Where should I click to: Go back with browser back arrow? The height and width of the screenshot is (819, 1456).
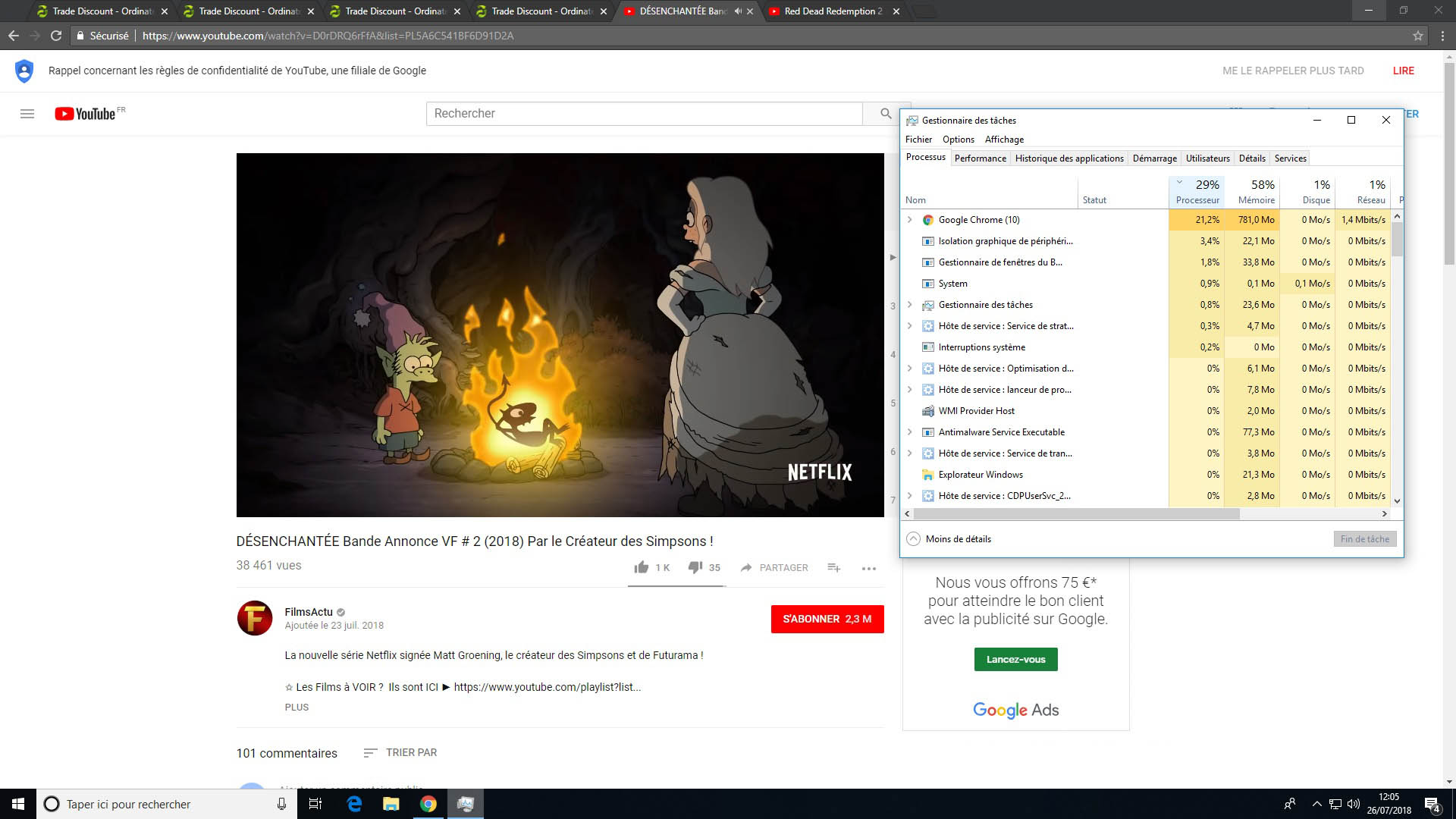pos(14,36)
